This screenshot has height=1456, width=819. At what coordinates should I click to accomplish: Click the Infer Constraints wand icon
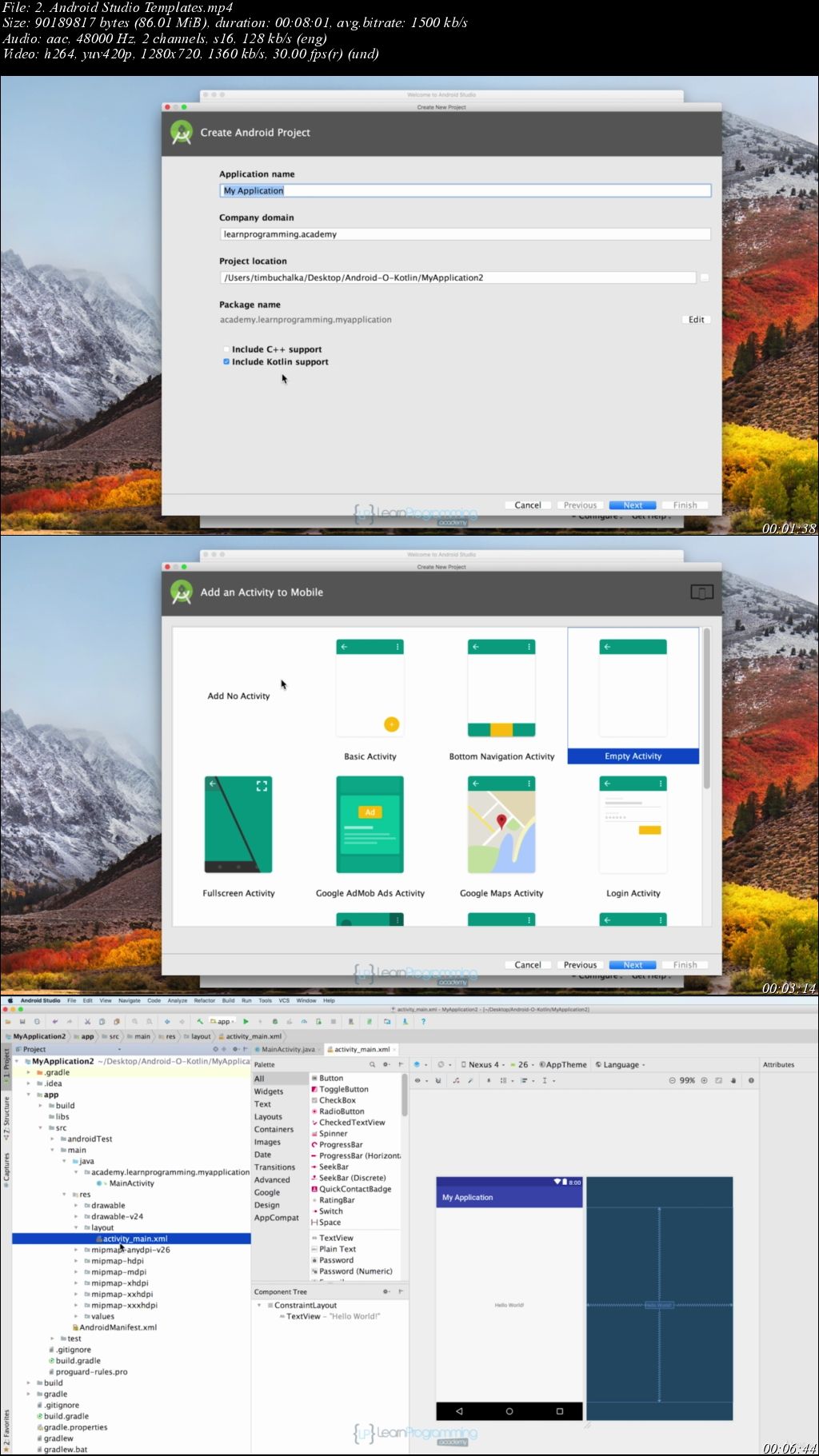(x=470, y=1080)
